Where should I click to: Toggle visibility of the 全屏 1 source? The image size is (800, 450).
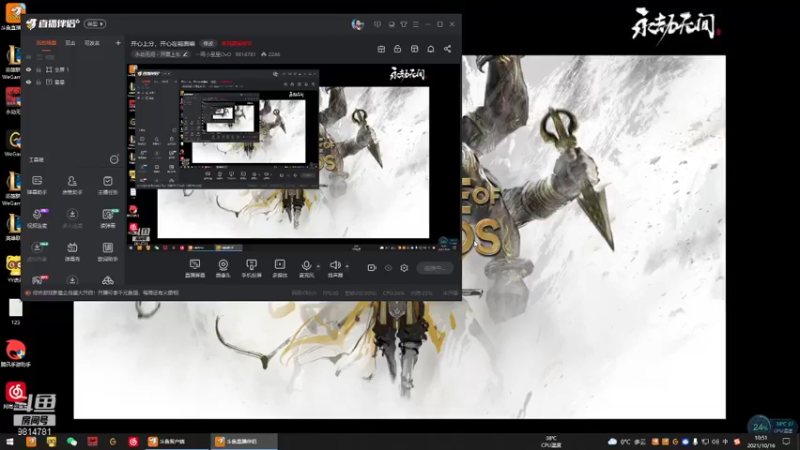[29, 69]
